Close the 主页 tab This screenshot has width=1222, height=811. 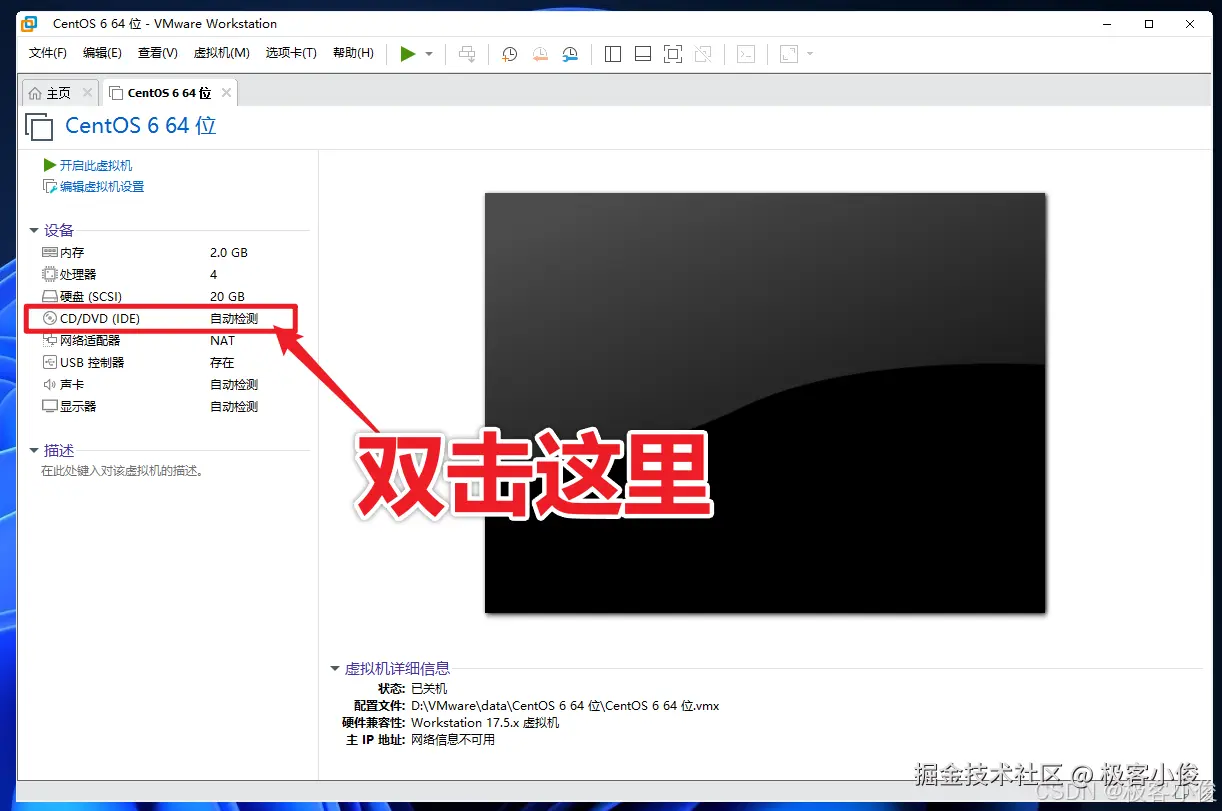click(87, 93)
